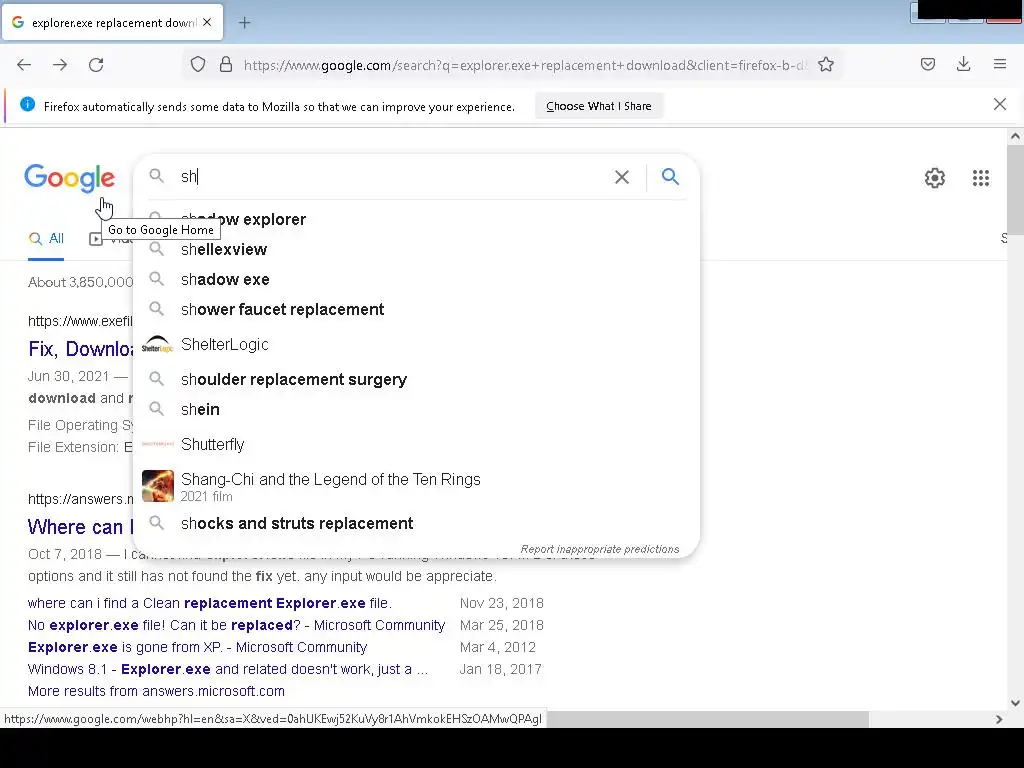Switch to the All results tab
Screen dimensions: 1024x768
[46, 238]
